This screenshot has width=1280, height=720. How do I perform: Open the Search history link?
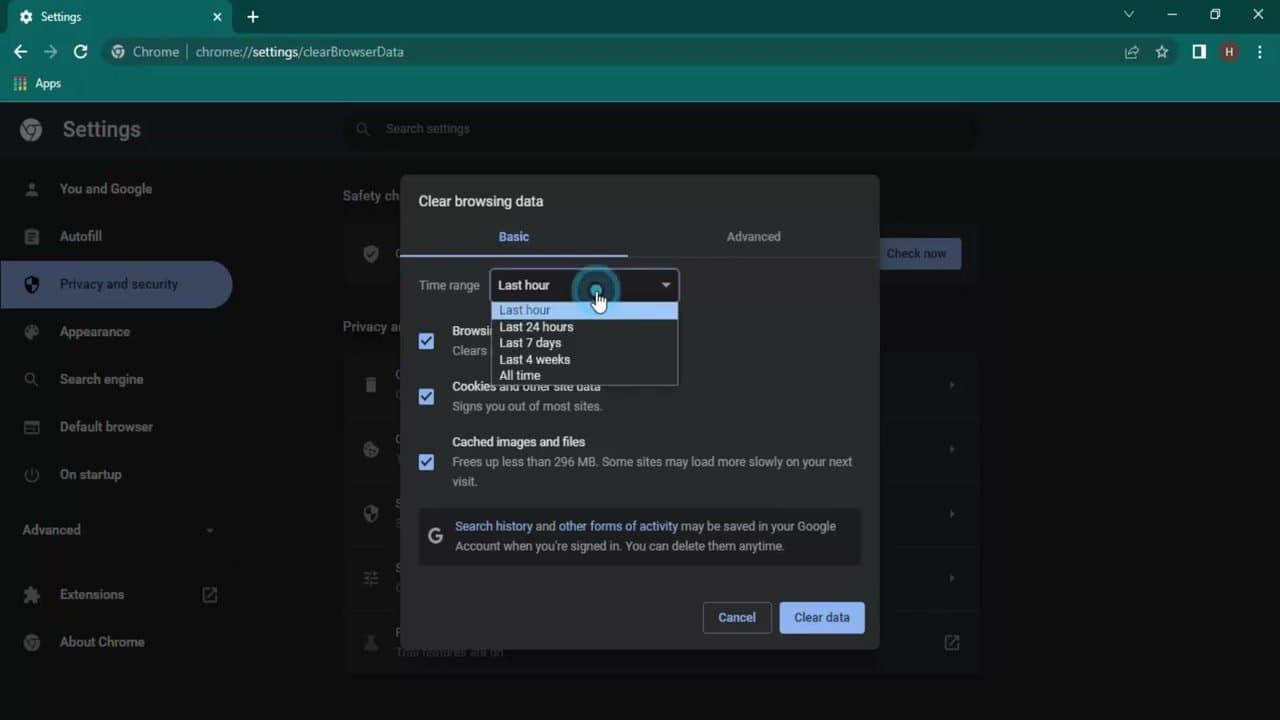pos(493,526)
